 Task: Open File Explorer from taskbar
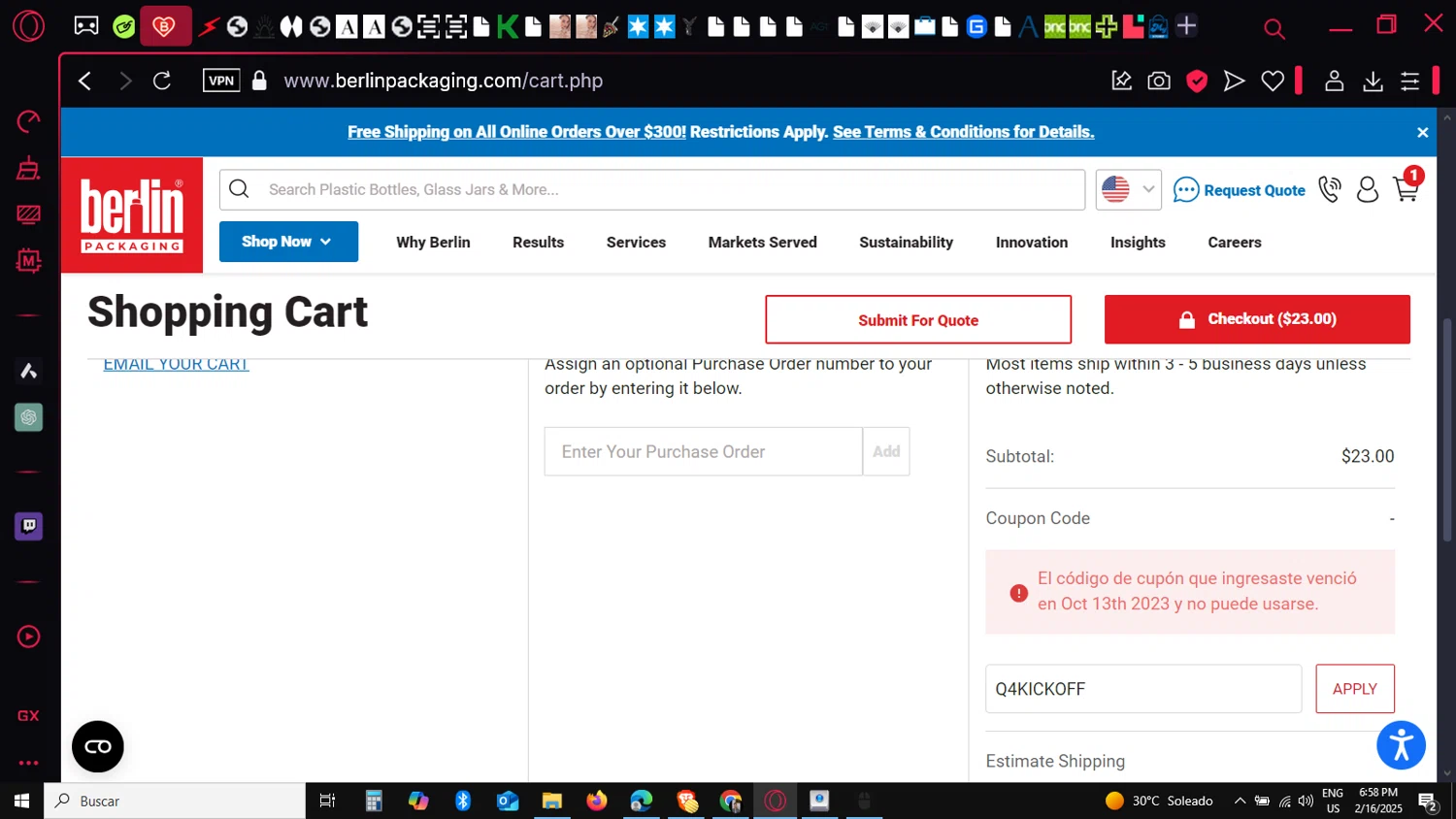coord(551,801)
